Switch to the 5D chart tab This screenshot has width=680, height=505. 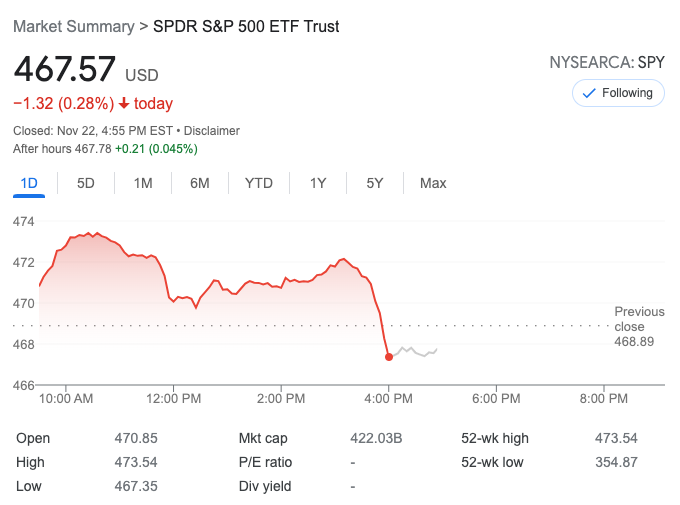(86, 183)
